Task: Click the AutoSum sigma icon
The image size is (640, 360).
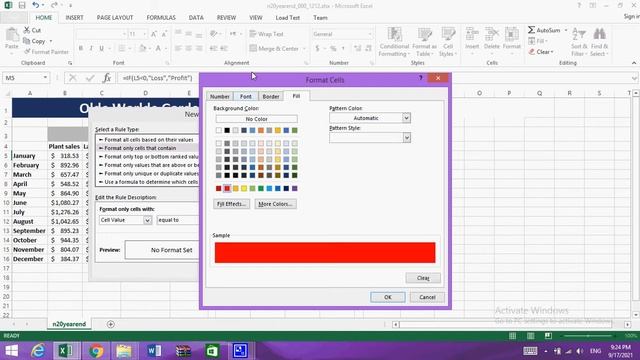Action: point(531,30)
